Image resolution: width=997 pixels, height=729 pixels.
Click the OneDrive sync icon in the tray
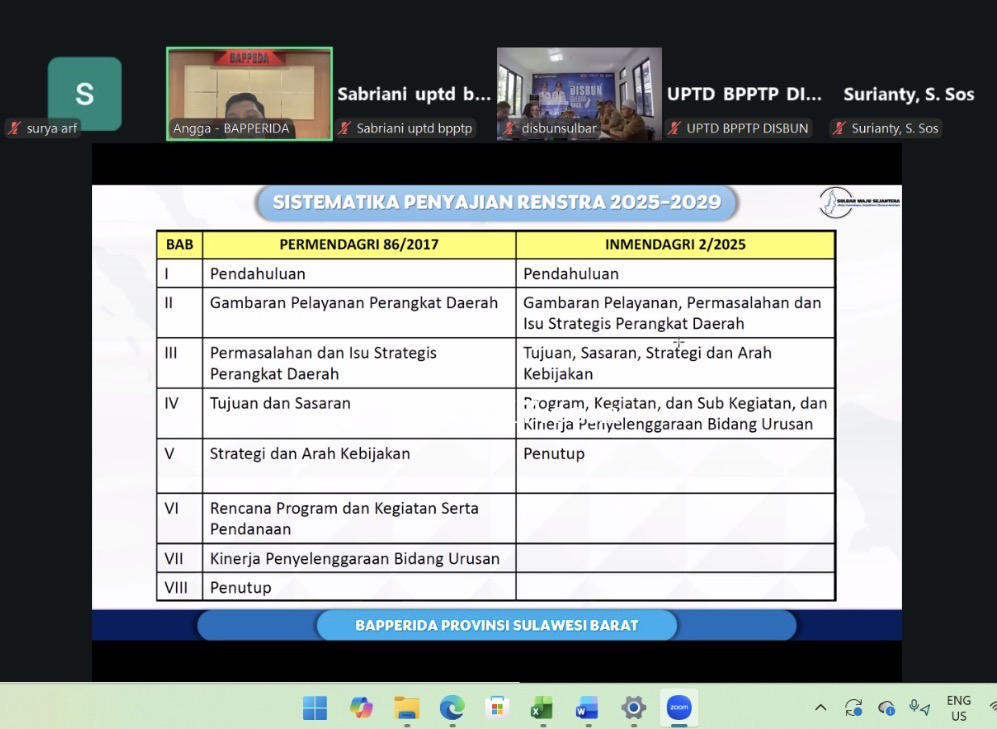[855, 707]
